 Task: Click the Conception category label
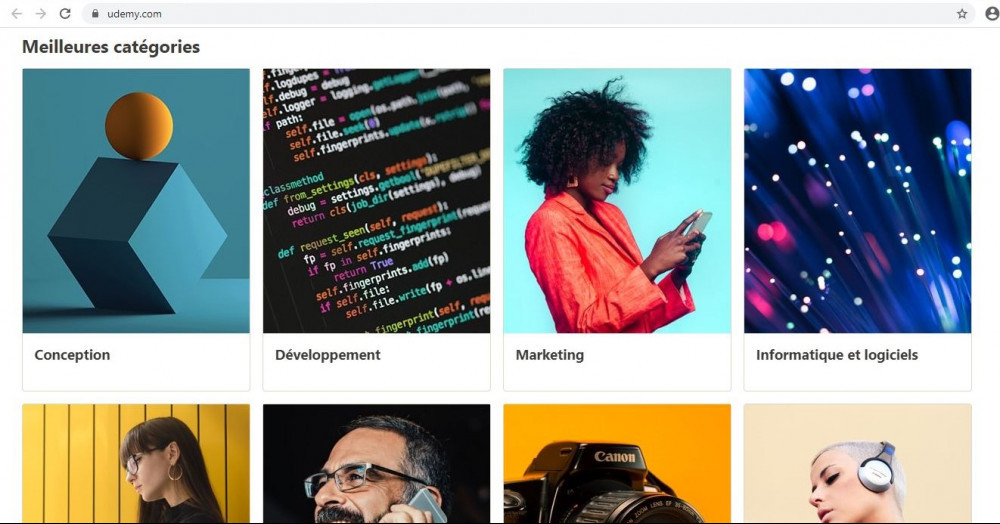tap(72, 355)
